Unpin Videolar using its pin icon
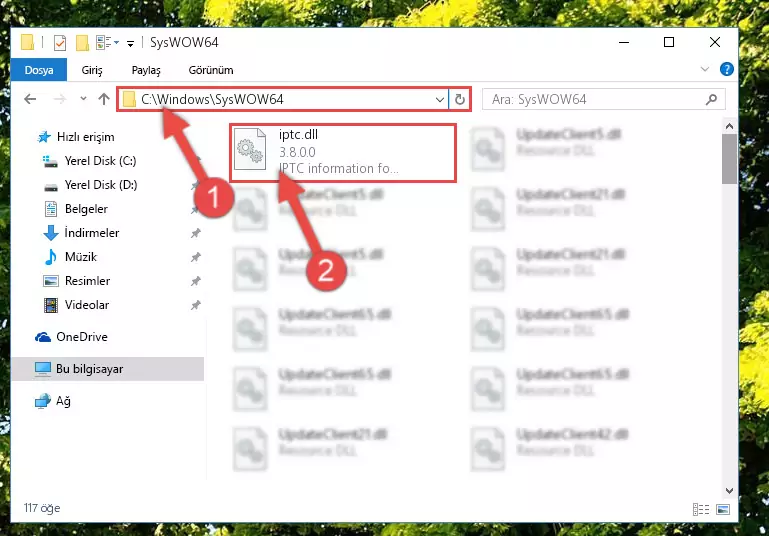Image resolution: width=769 pixels, height=536 pixels. 195,305
